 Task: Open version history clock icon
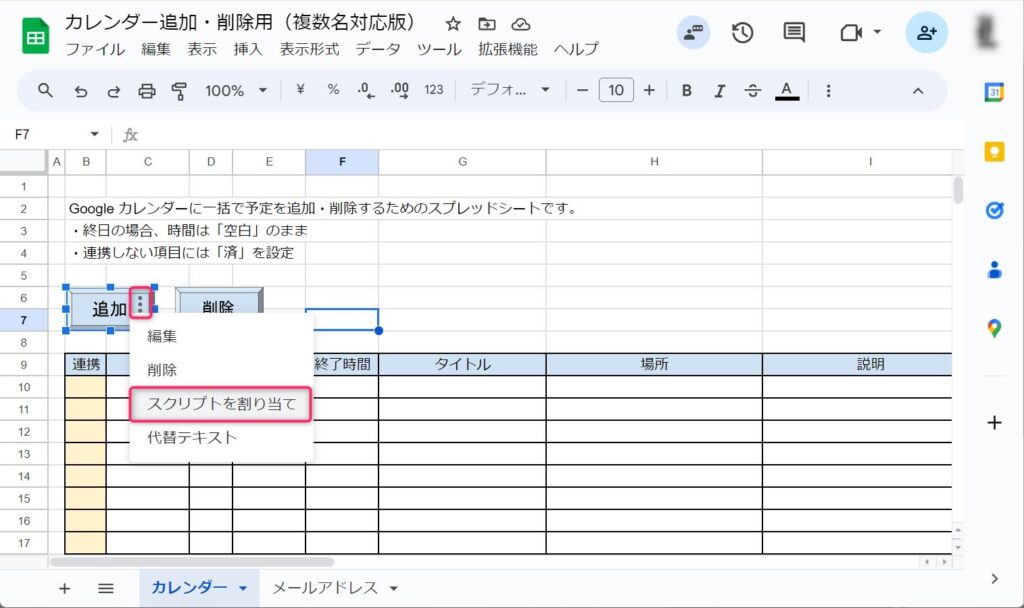click(742, 33)
